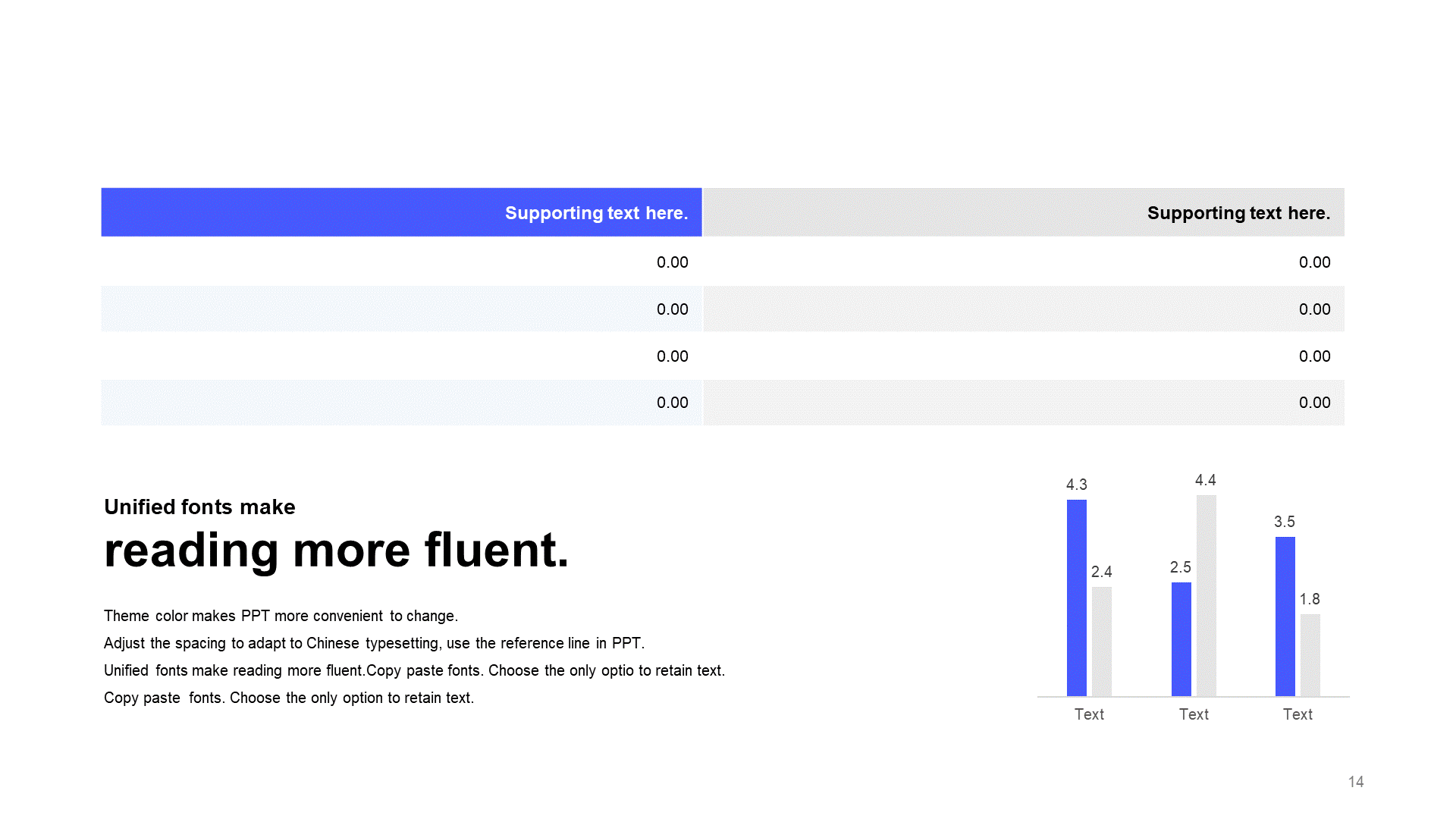This screenshot has width=1456, height=819.
Task: Click the "Unified fonts make" subtitle text
Action: tap(199, 507)
